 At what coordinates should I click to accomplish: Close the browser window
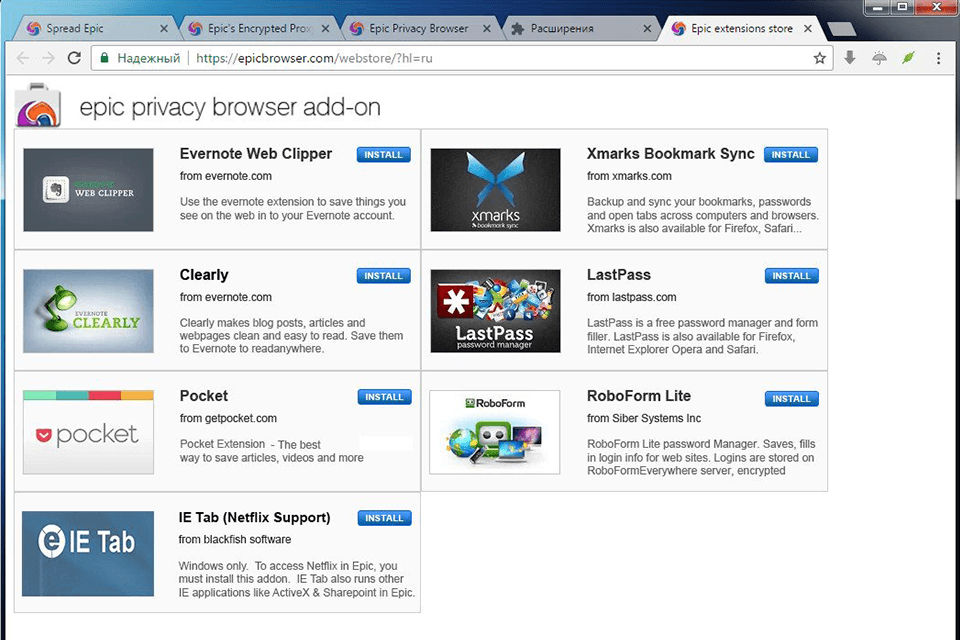pos(936,8)
